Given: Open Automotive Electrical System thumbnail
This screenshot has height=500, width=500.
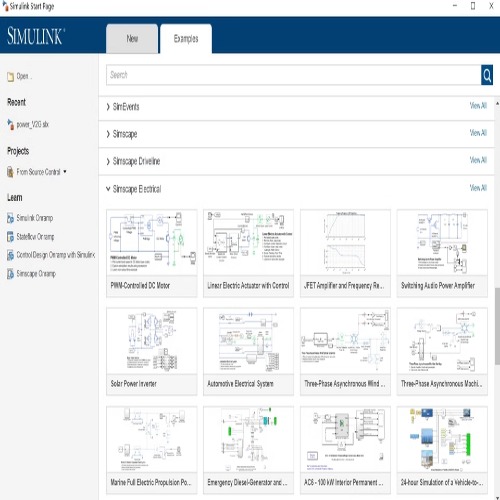Looking at the screenshot, I should pos(248,341).
